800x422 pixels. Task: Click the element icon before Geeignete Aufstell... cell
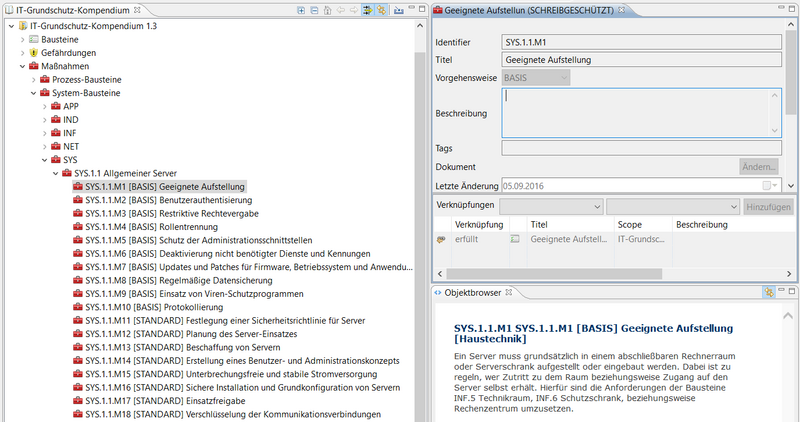click(515, 239)
